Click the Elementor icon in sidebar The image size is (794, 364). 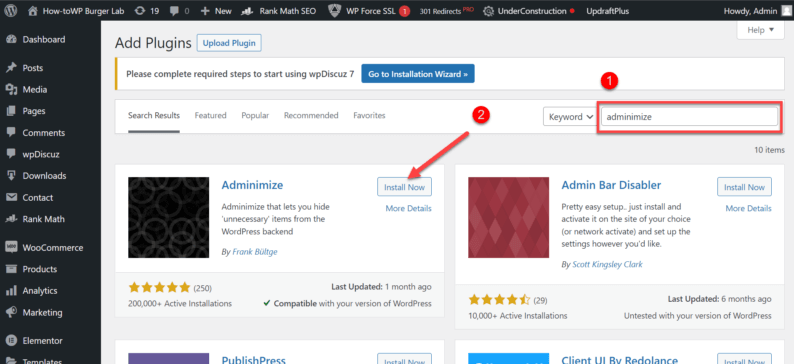[x=11, y=341]
